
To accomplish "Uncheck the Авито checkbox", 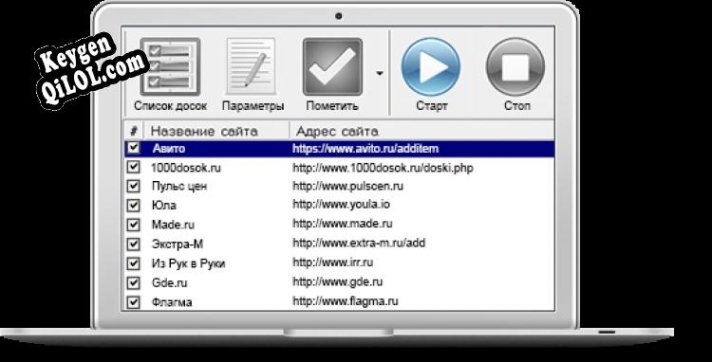I will coord(133,148).
